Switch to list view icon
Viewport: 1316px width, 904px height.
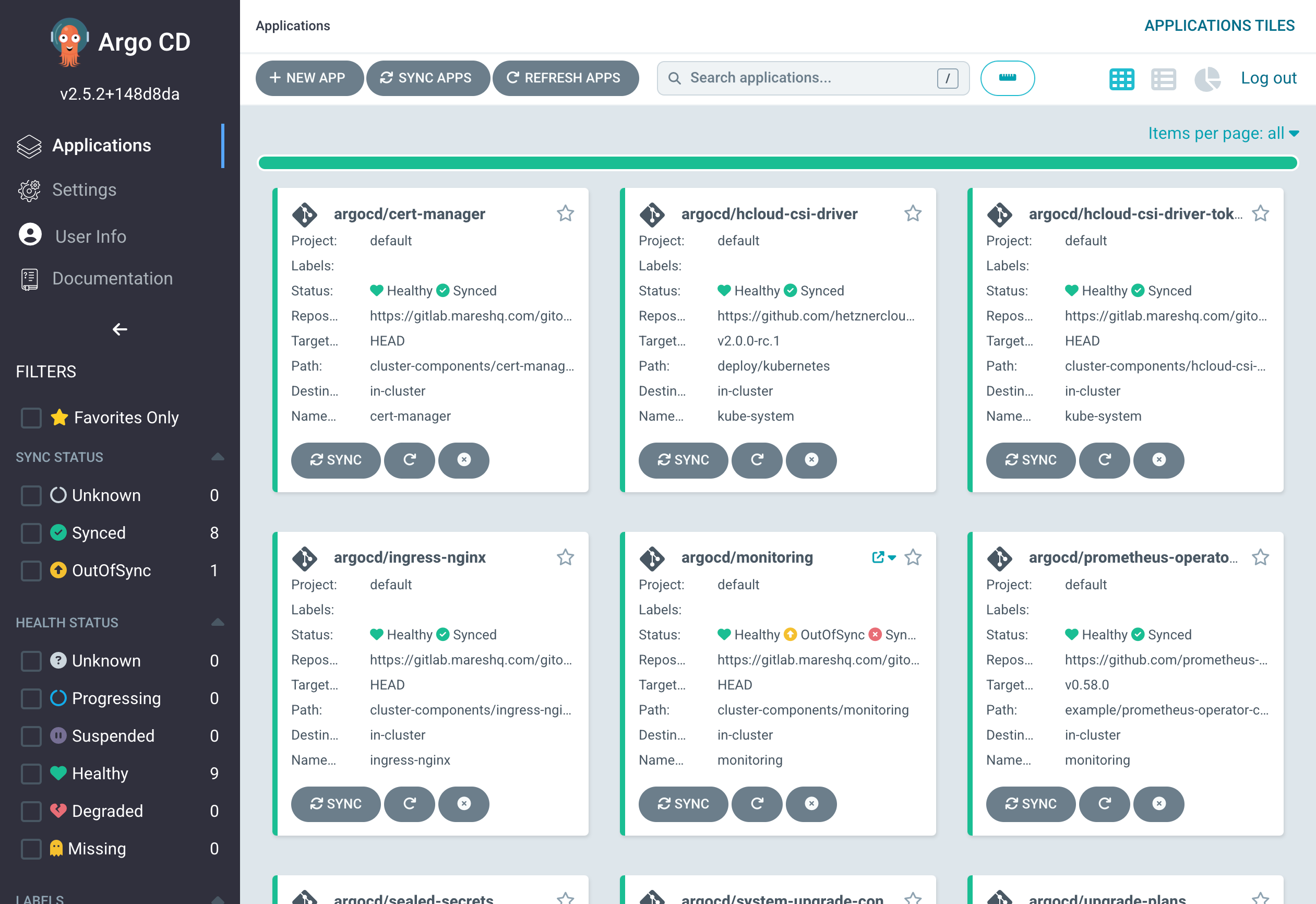1163,79
